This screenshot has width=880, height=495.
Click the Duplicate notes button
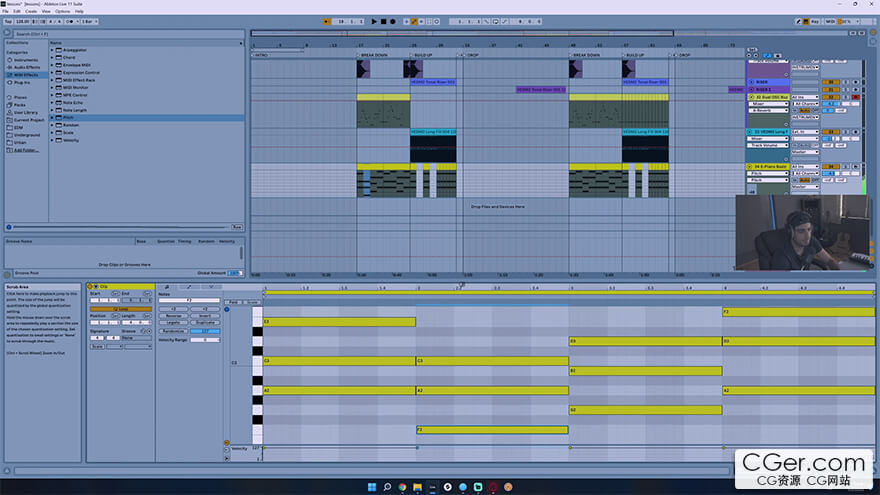(205, 323)
